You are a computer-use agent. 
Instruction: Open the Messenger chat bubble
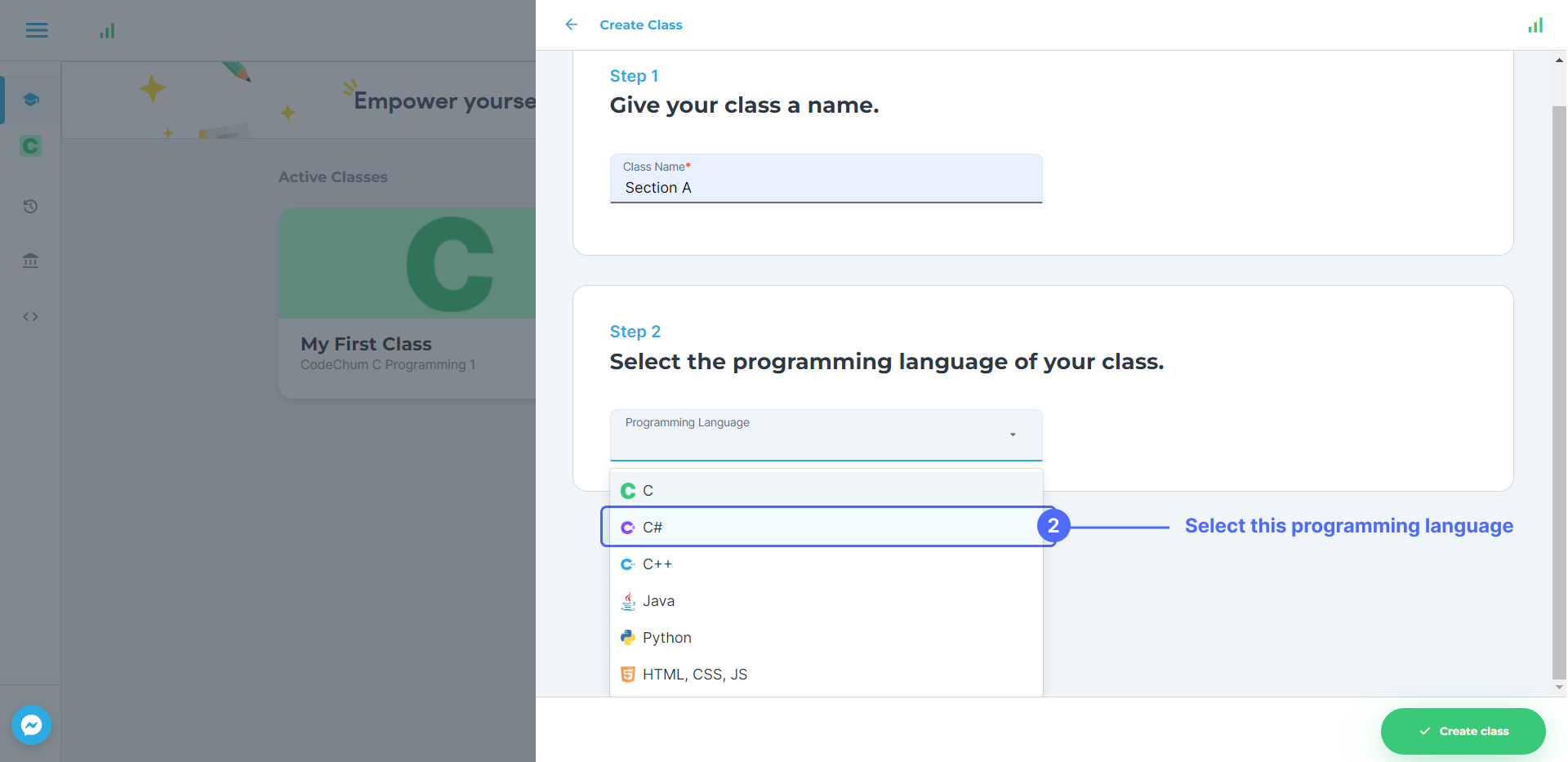point(32,724)
